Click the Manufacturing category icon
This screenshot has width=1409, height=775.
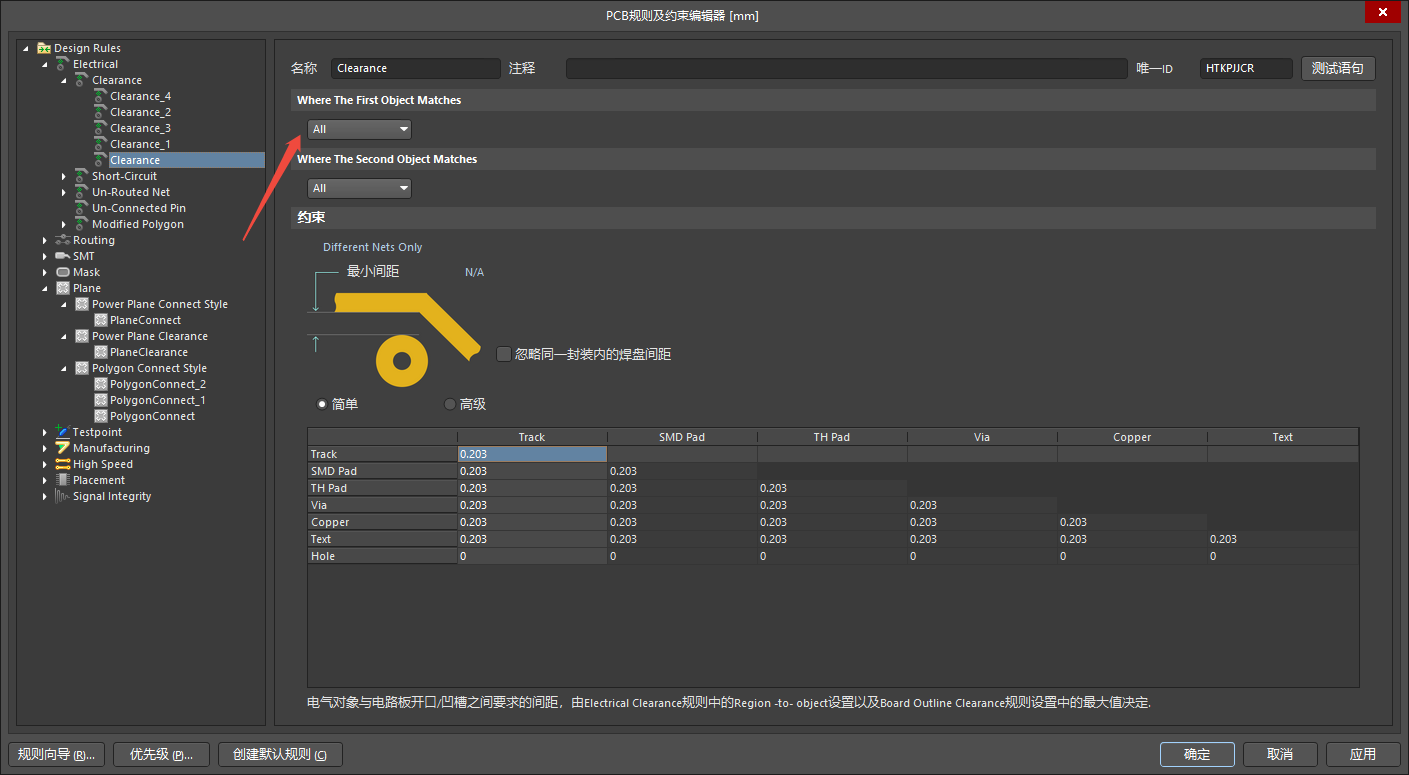point(63,448)
